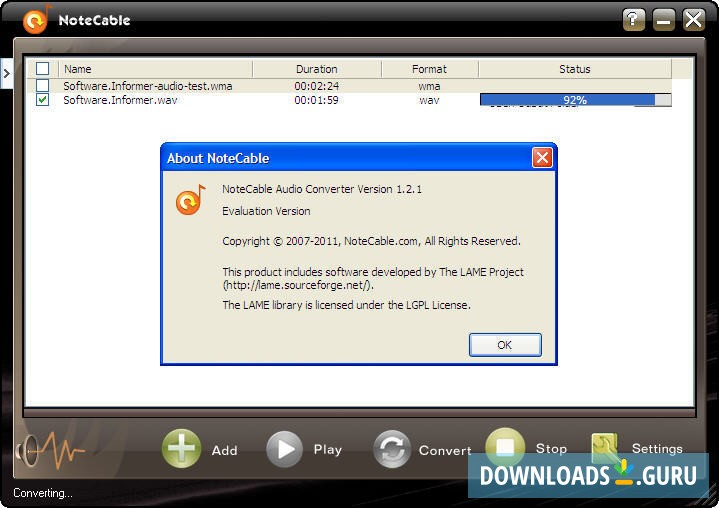Click duration 00:02:24
719x508 pixels.
[x=317, y=86]
